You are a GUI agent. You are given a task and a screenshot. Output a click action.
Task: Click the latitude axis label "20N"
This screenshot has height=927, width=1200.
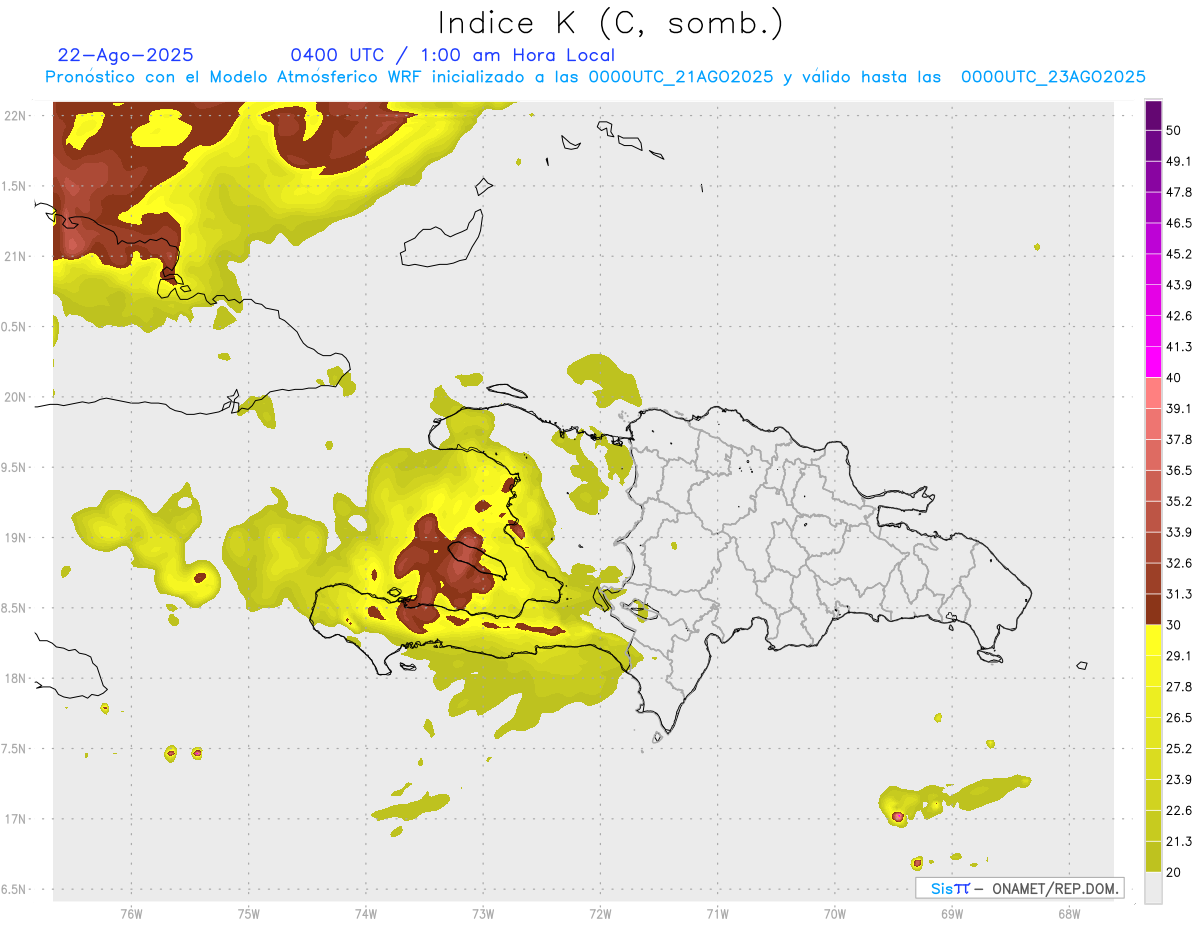click(15, 397)
